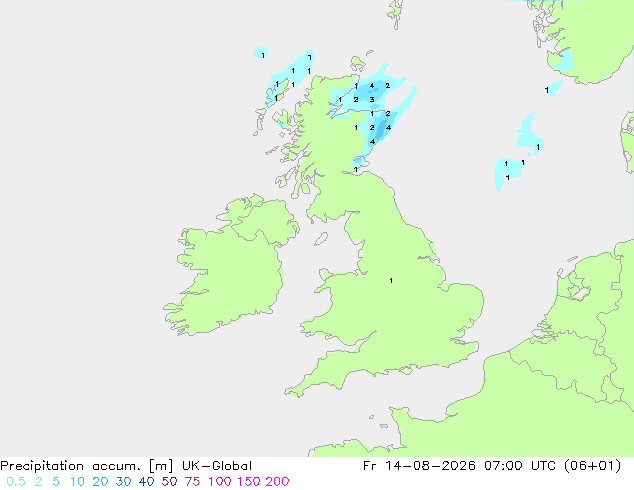
Task: Click the date "Fr 14-08-2026"
Action: 419,466
